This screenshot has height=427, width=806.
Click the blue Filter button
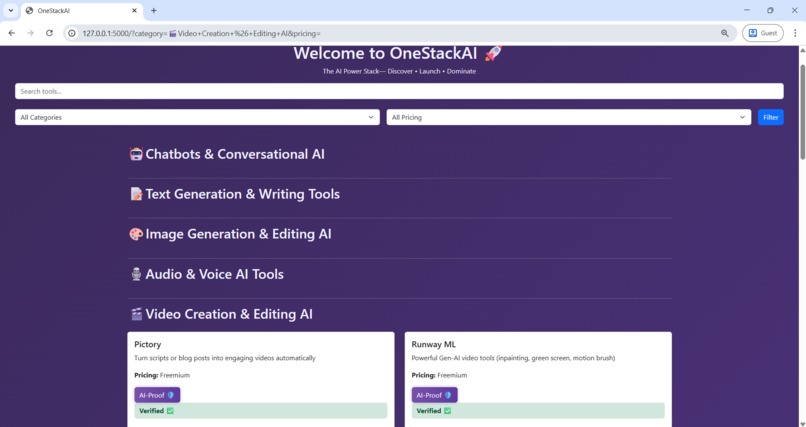click(771, 117)
